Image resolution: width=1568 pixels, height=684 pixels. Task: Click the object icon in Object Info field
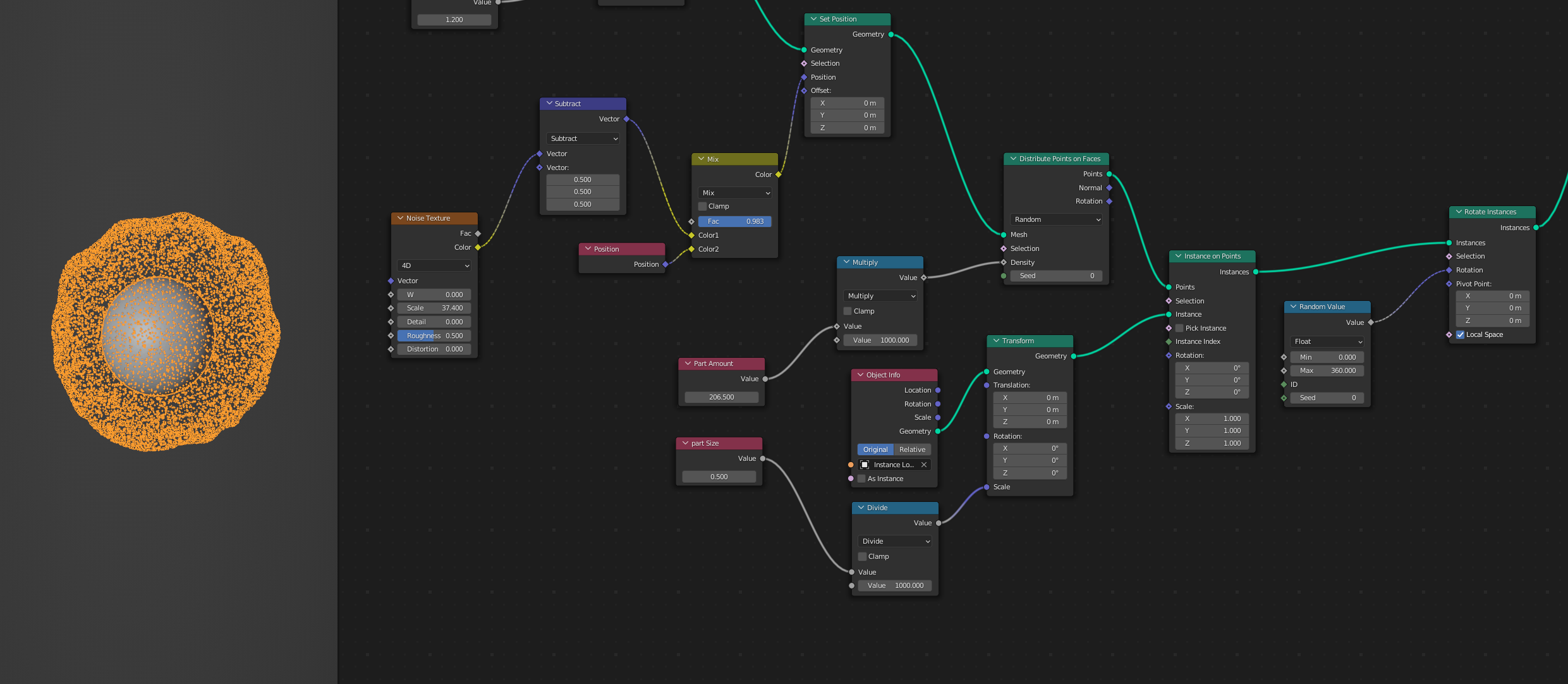(x=865, y=465)
